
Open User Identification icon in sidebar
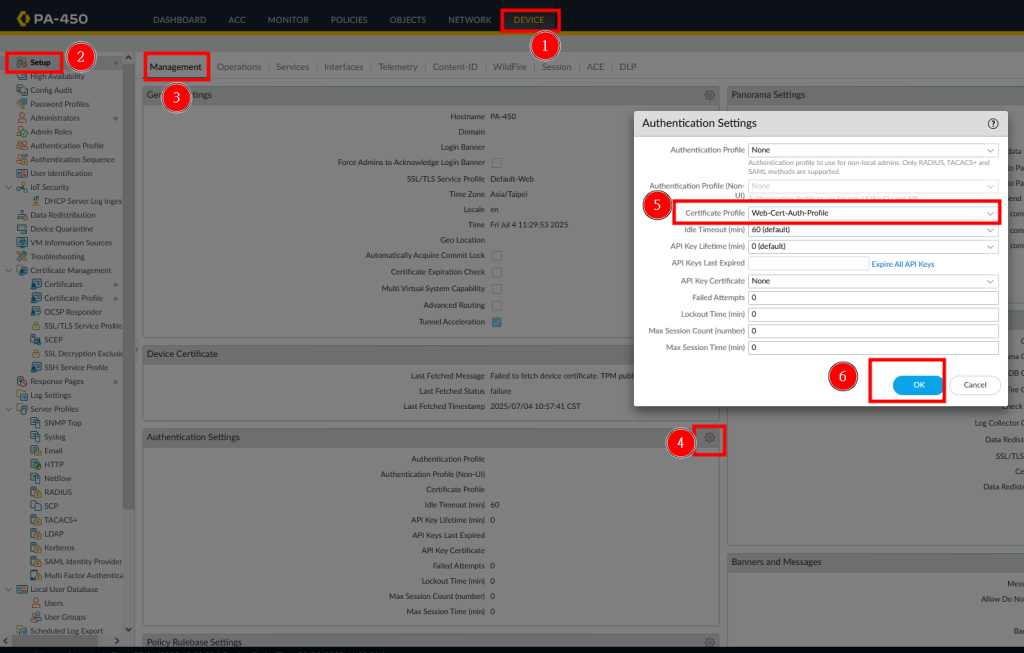(22, 173)
